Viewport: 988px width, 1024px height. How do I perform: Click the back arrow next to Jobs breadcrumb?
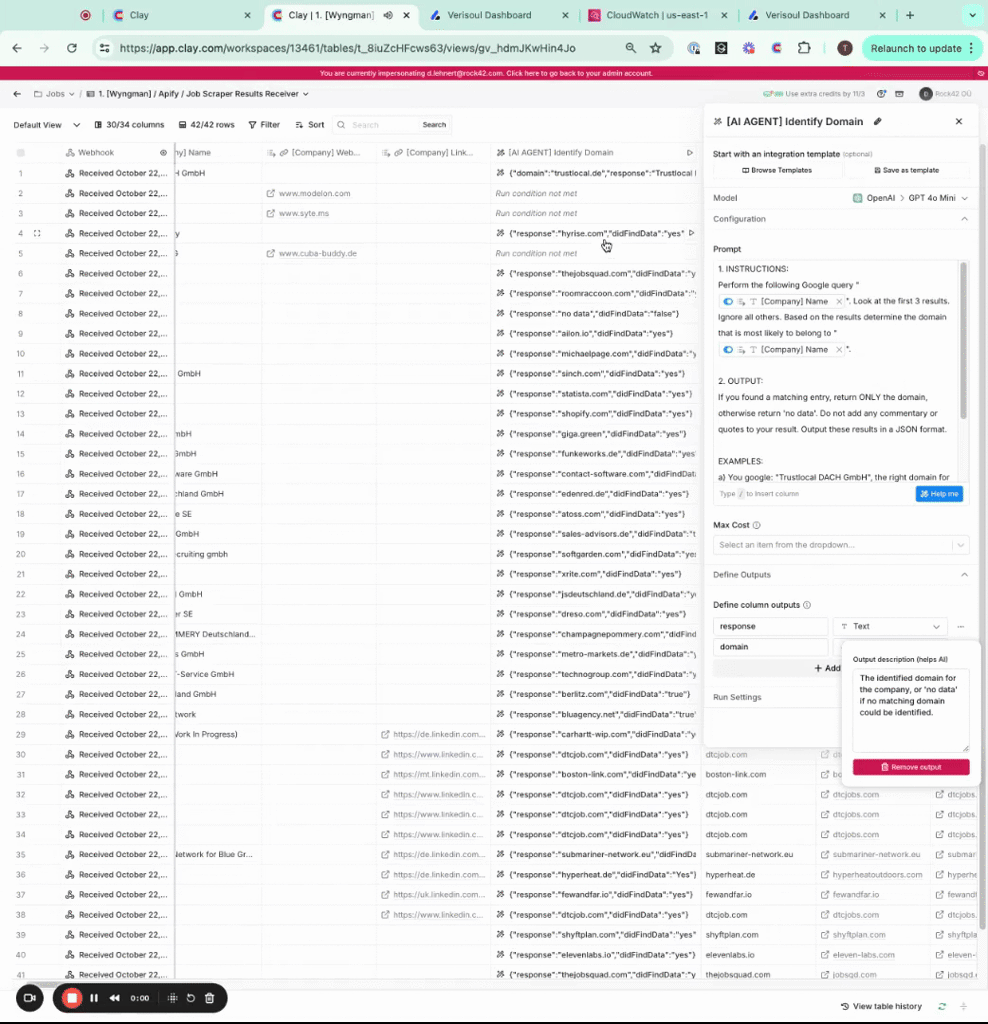coord(17,94)
